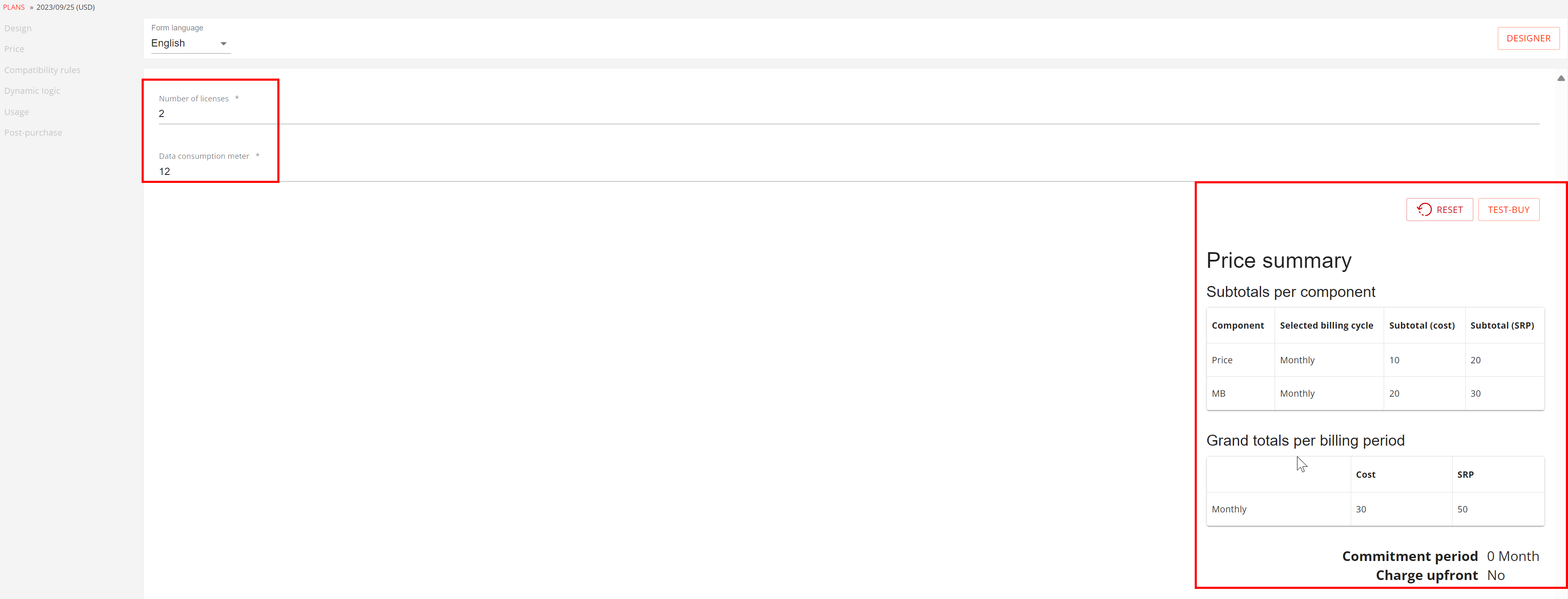
Task: Follow the PLANS breadcrumb link
Action: tap(14, 7)
